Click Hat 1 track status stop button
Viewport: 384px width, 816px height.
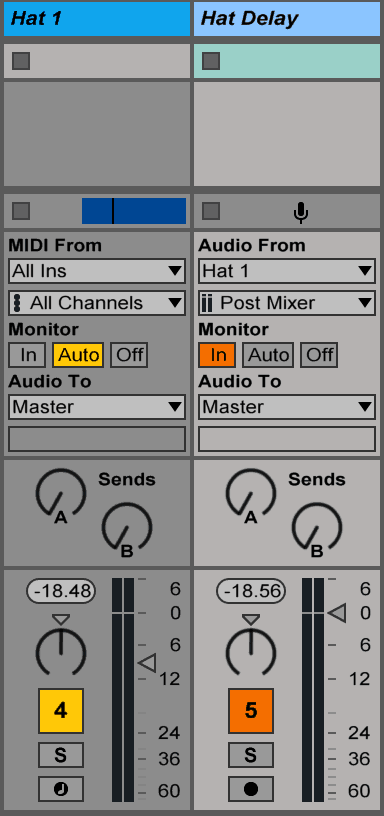pos(21,211)
